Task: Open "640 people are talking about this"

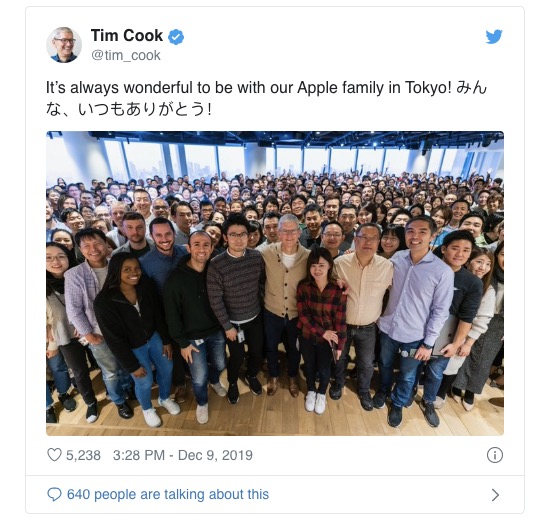Action: (168, 494)
